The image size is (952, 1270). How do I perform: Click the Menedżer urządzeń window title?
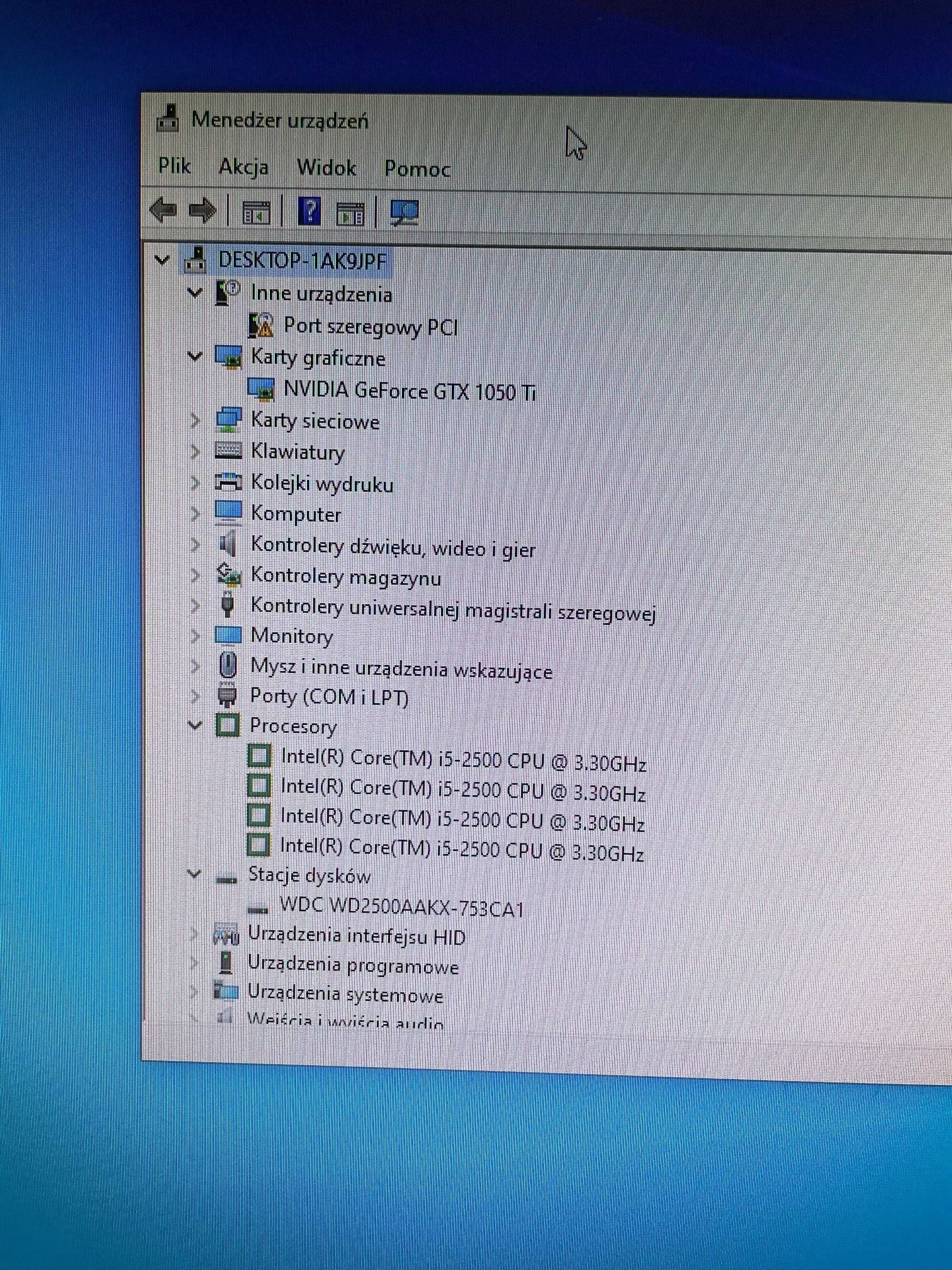[279, 120]
